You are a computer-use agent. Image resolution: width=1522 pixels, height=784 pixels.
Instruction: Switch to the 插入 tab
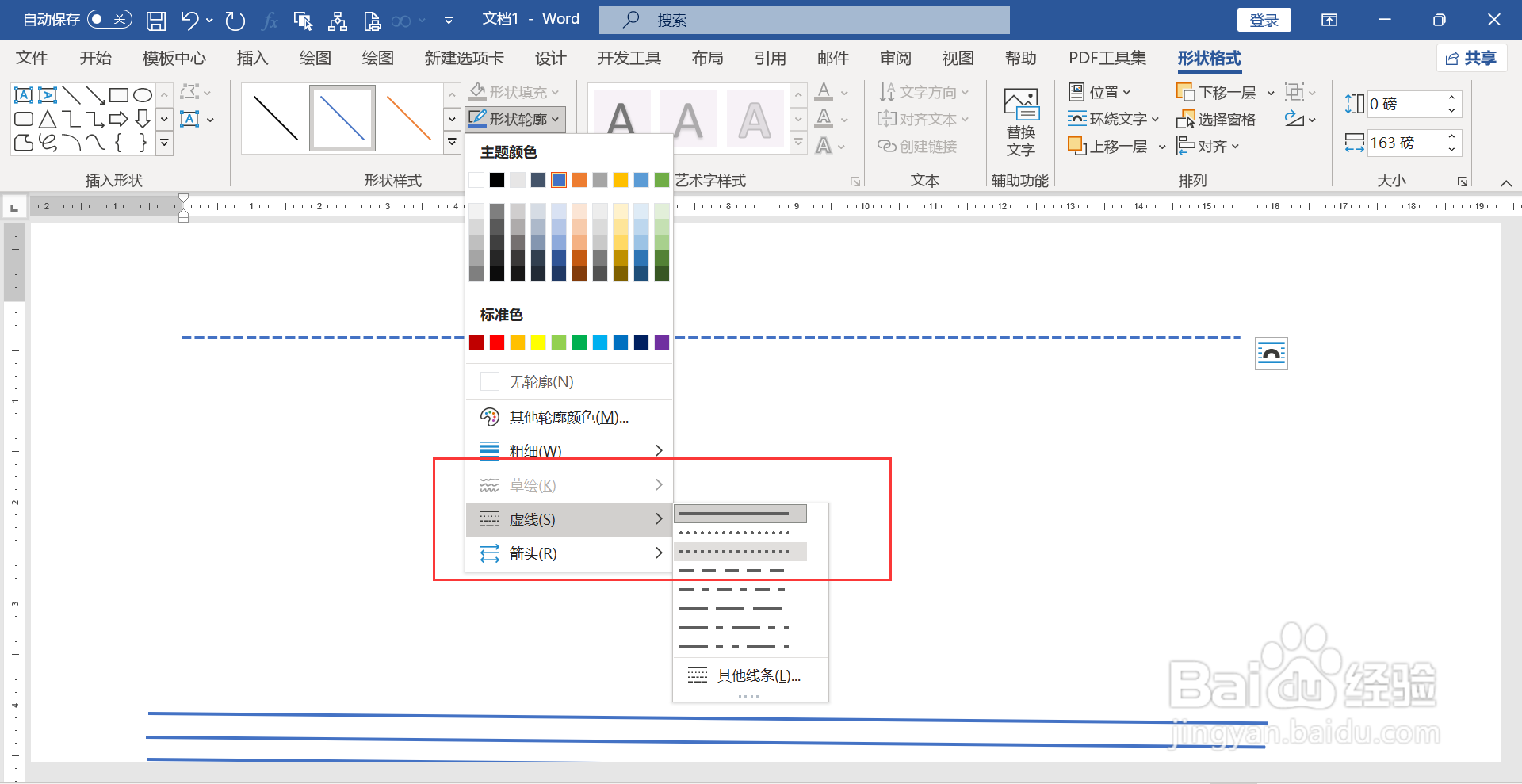[x=252, y=58]
